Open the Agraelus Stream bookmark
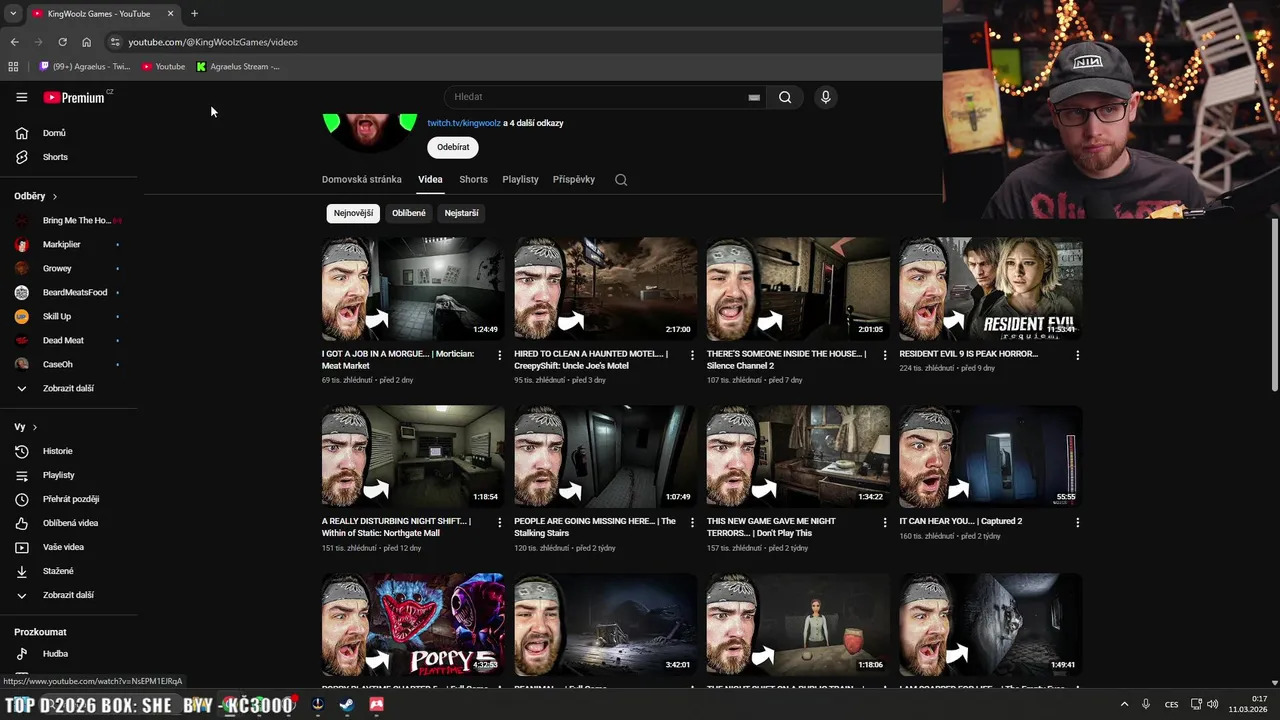The height and width of the screenshot is (720, 1280). click(238, 67)
